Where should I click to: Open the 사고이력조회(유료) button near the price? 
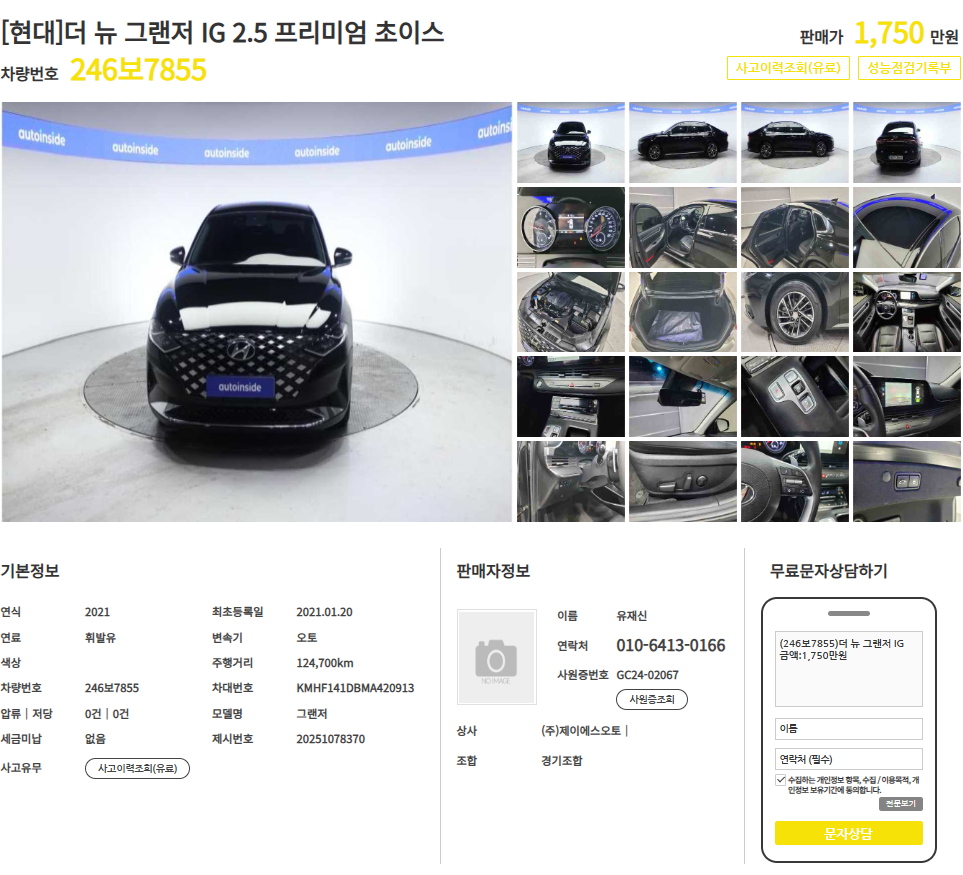pos(788,68)
